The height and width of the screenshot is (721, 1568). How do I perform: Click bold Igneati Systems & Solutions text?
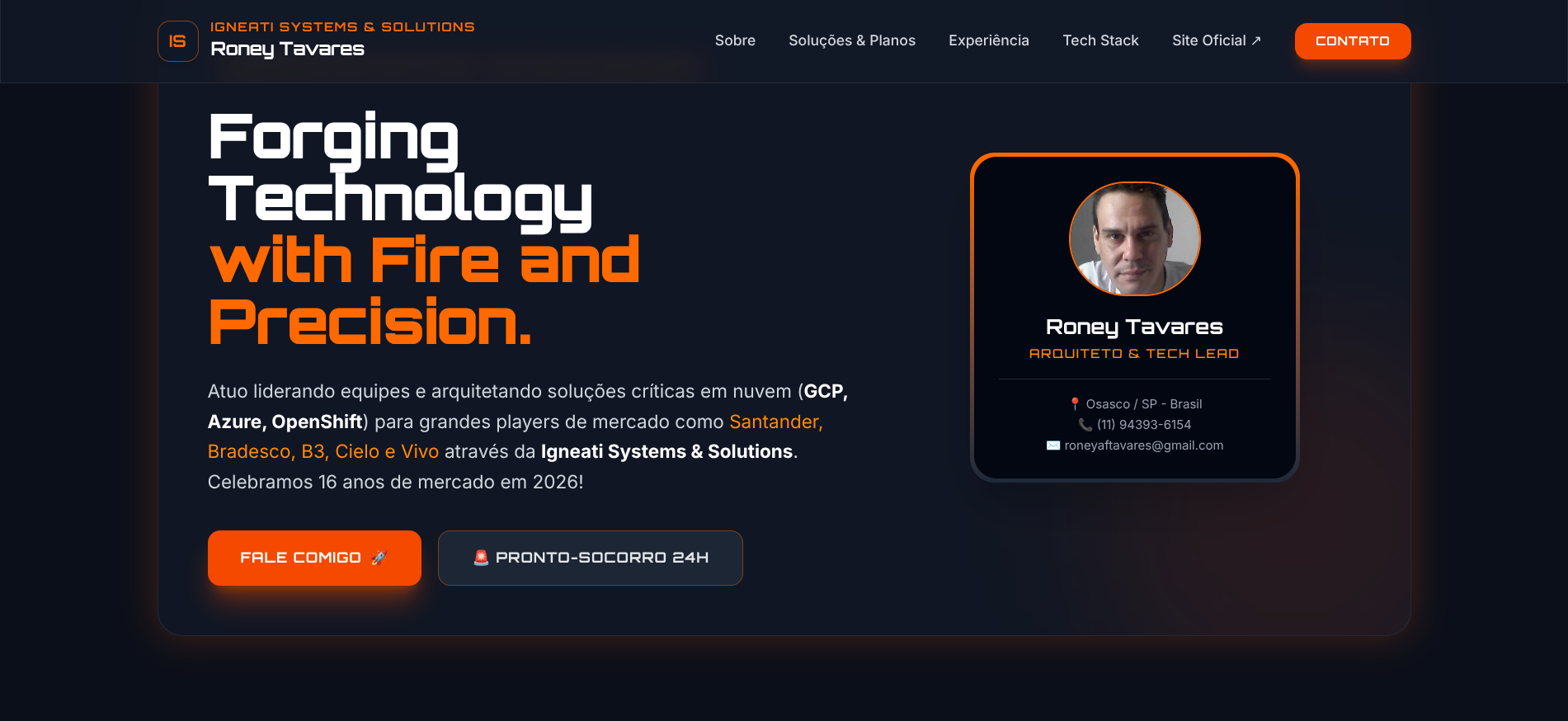(x=666, y=452)
